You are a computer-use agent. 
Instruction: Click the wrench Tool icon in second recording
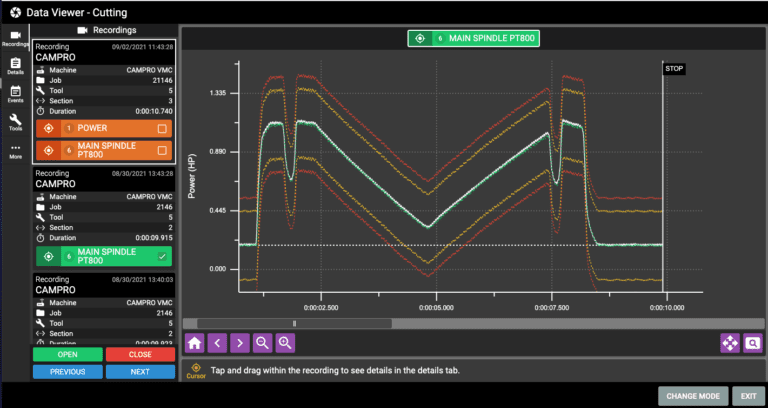click(x=41, y=217)
